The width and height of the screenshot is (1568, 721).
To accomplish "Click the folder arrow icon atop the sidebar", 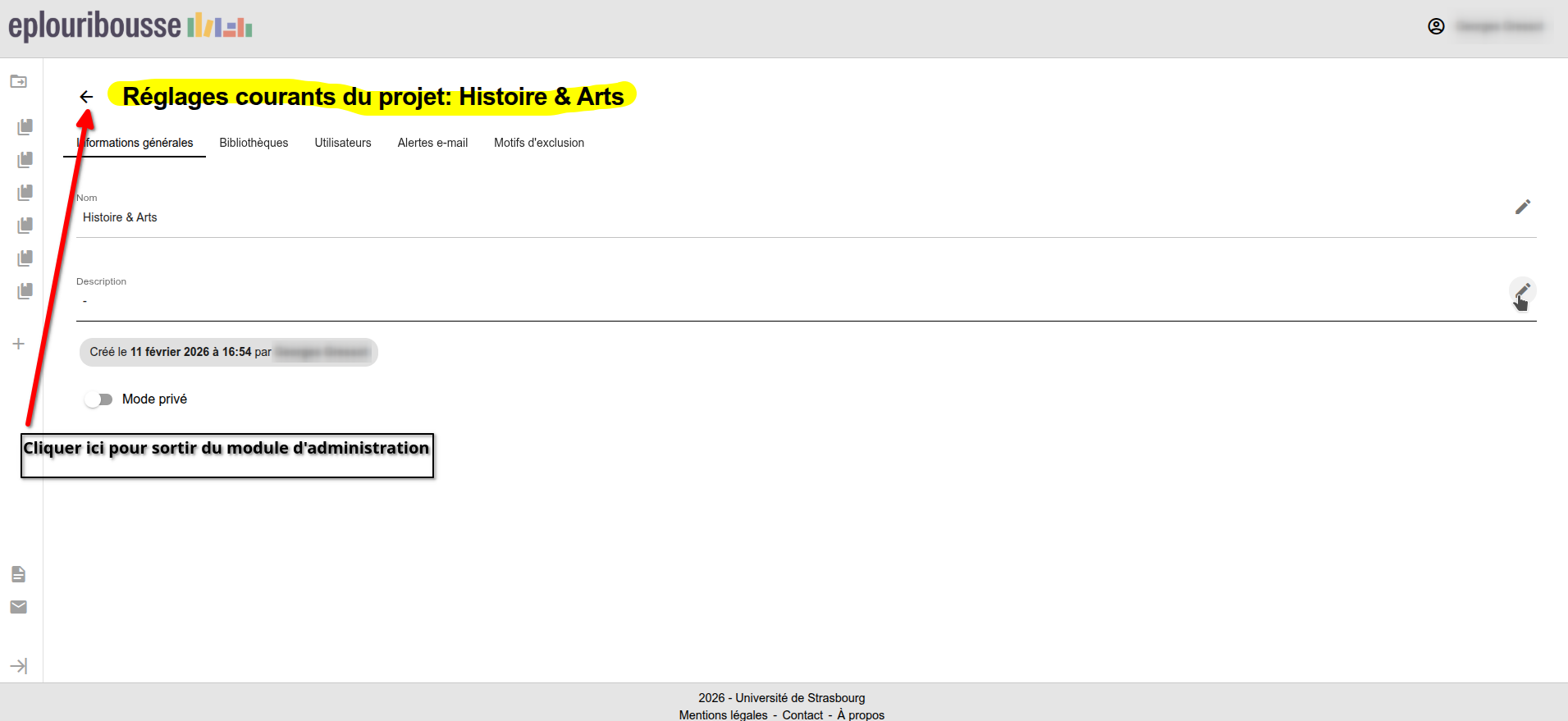I will coord(18,81).
